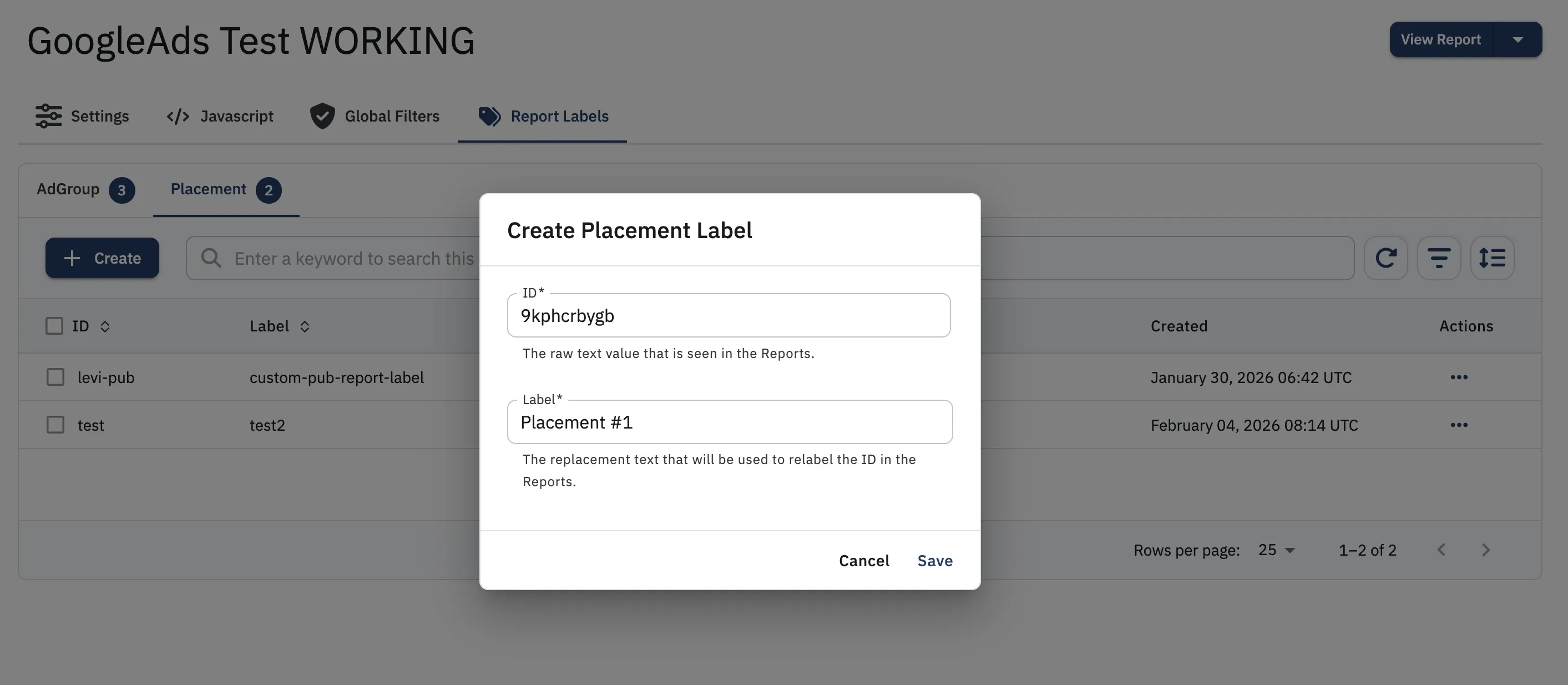Save the new placement label
The height and width of the screenshot is (685, 1568).
tap(935, 560)
